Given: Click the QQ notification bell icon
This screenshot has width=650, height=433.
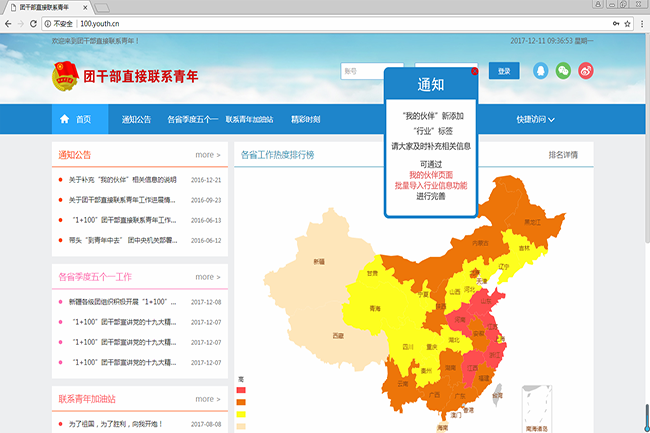Looking at the screenshot, I should pos(541,71).
